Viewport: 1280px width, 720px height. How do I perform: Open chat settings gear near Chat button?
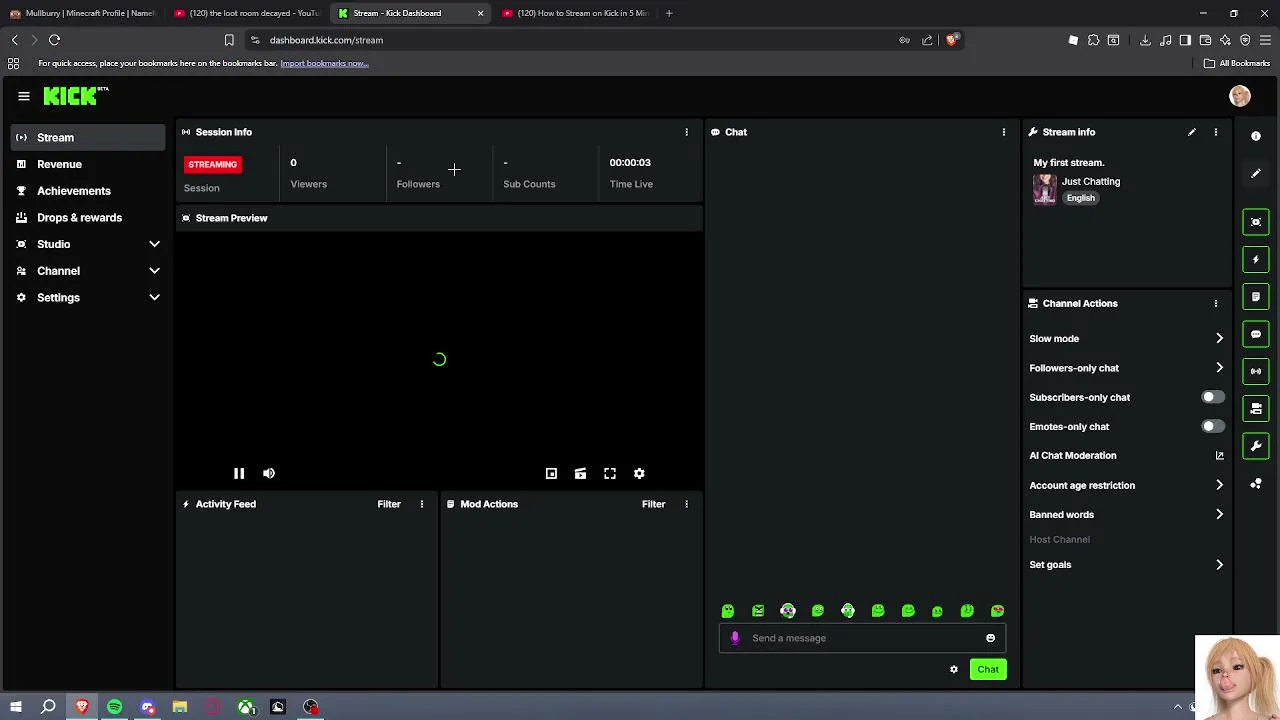[954, 669]
